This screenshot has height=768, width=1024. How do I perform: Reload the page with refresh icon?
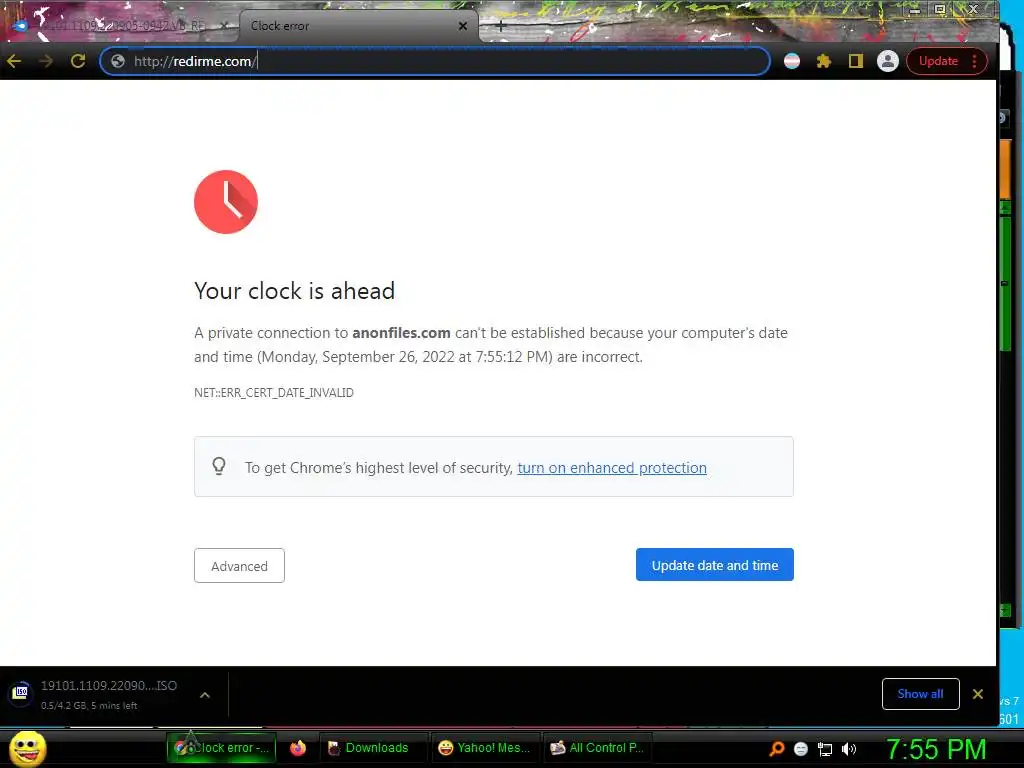coord(78,61)
